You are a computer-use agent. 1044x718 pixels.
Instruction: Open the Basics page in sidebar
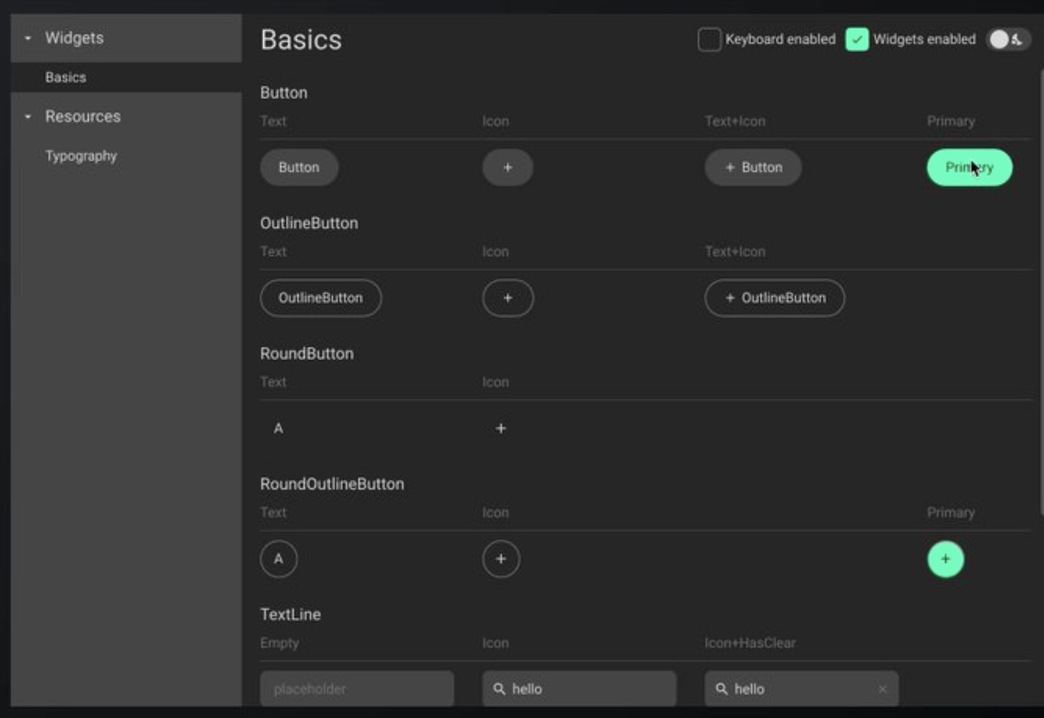click(x=66, y=77)
